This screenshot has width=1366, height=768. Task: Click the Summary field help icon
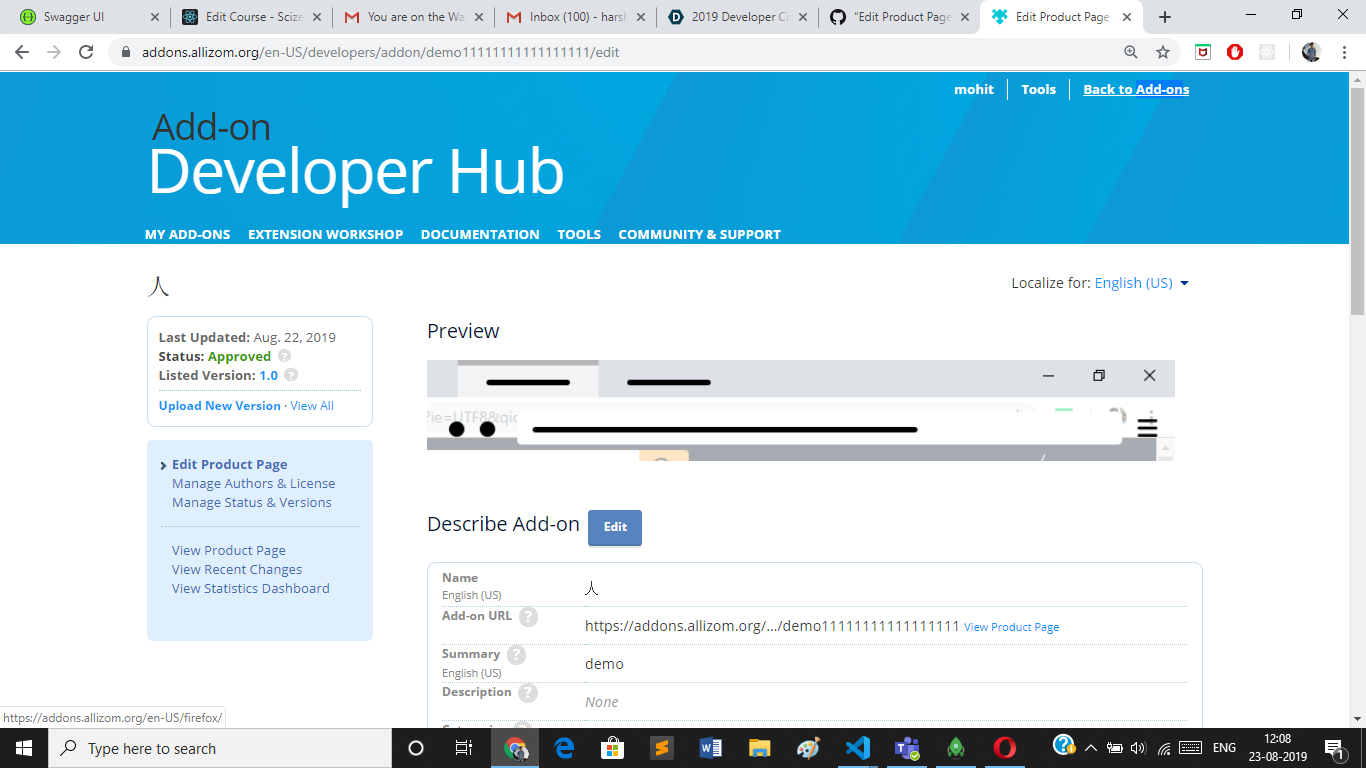pos(516,654)
